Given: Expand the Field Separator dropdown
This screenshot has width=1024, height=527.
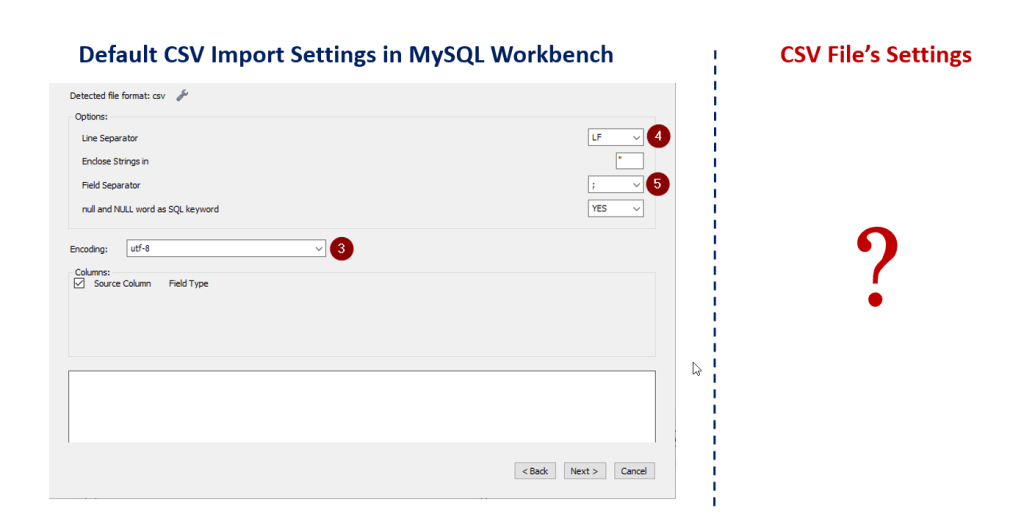Looking at the screenshot, I should [616, 184].
